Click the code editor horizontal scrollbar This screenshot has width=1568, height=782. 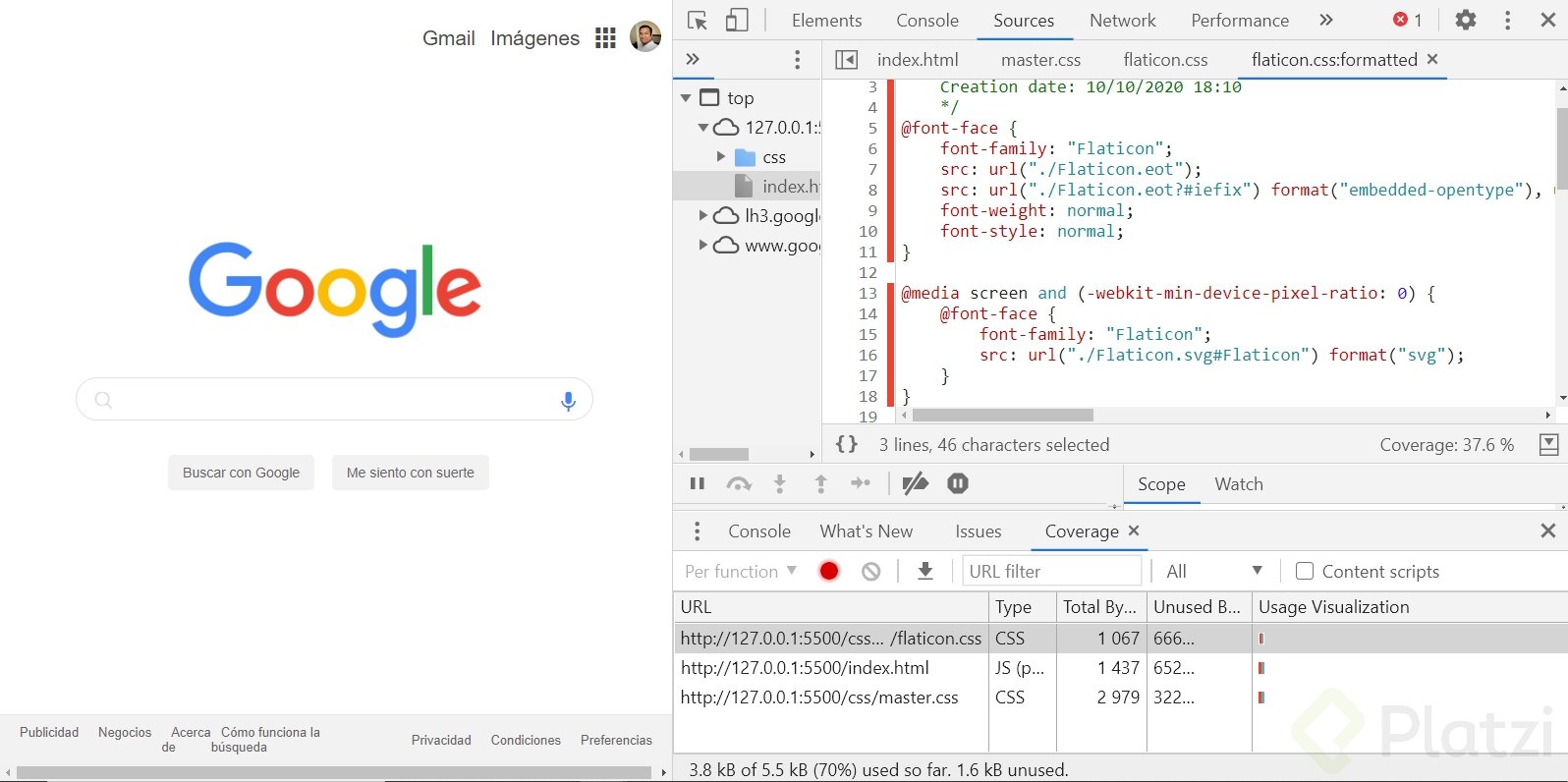1002,416
